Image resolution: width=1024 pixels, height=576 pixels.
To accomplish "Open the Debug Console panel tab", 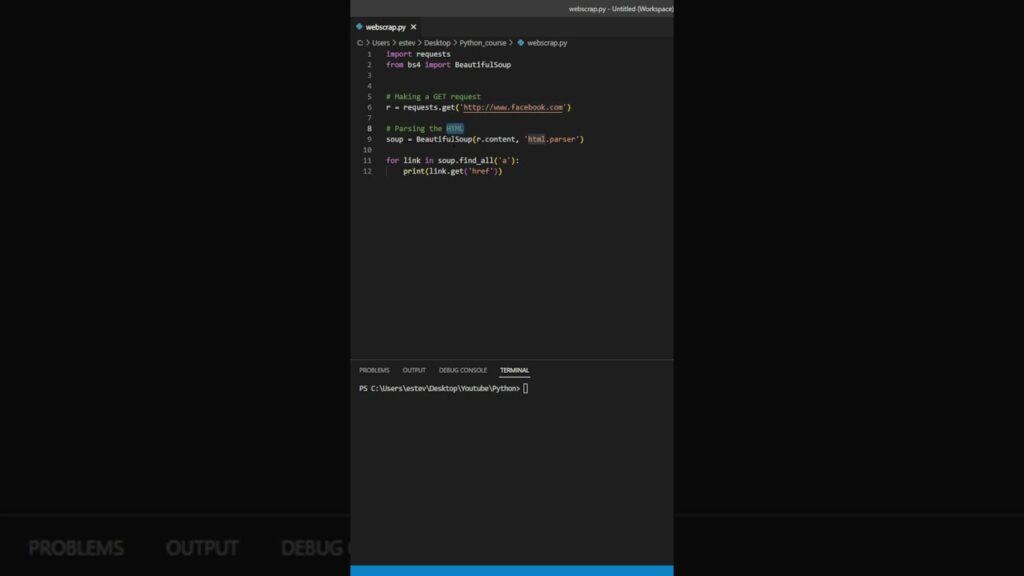I will 463,370.
